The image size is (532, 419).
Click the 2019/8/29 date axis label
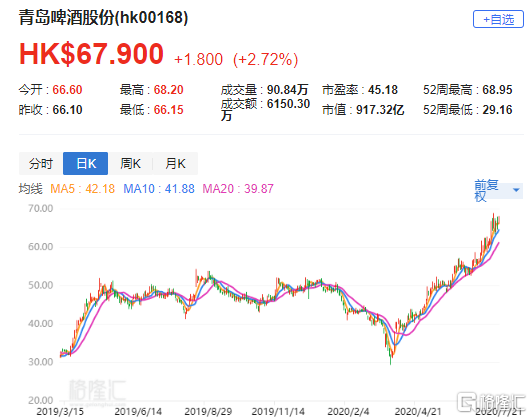tap(208, 412)
